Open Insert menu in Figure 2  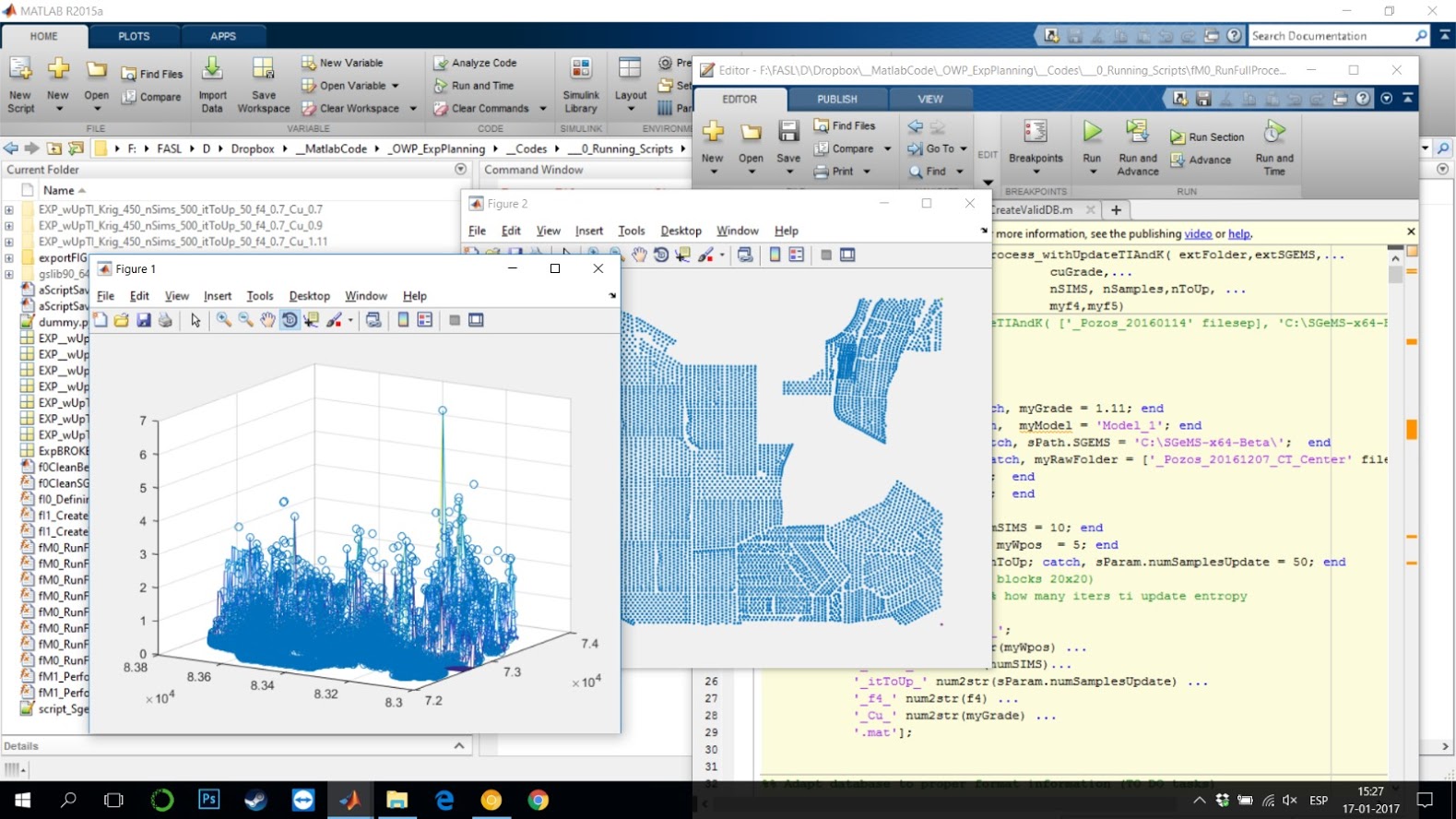[x=589, y=231]
